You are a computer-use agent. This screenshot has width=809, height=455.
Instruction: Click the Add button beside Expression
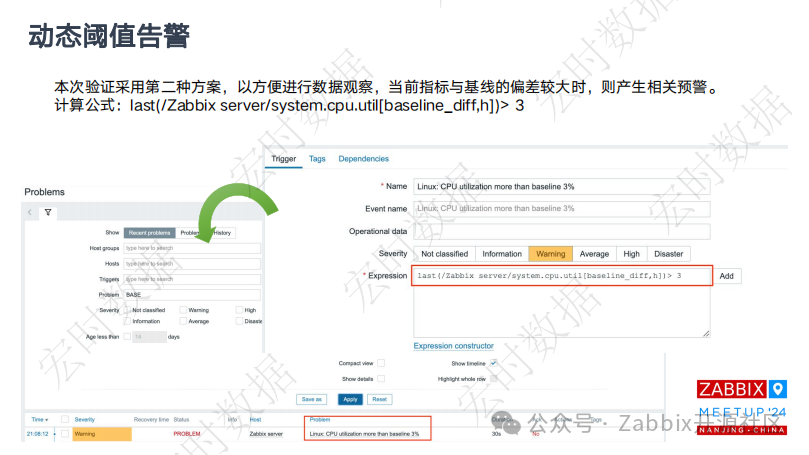[x=727, y=276]
